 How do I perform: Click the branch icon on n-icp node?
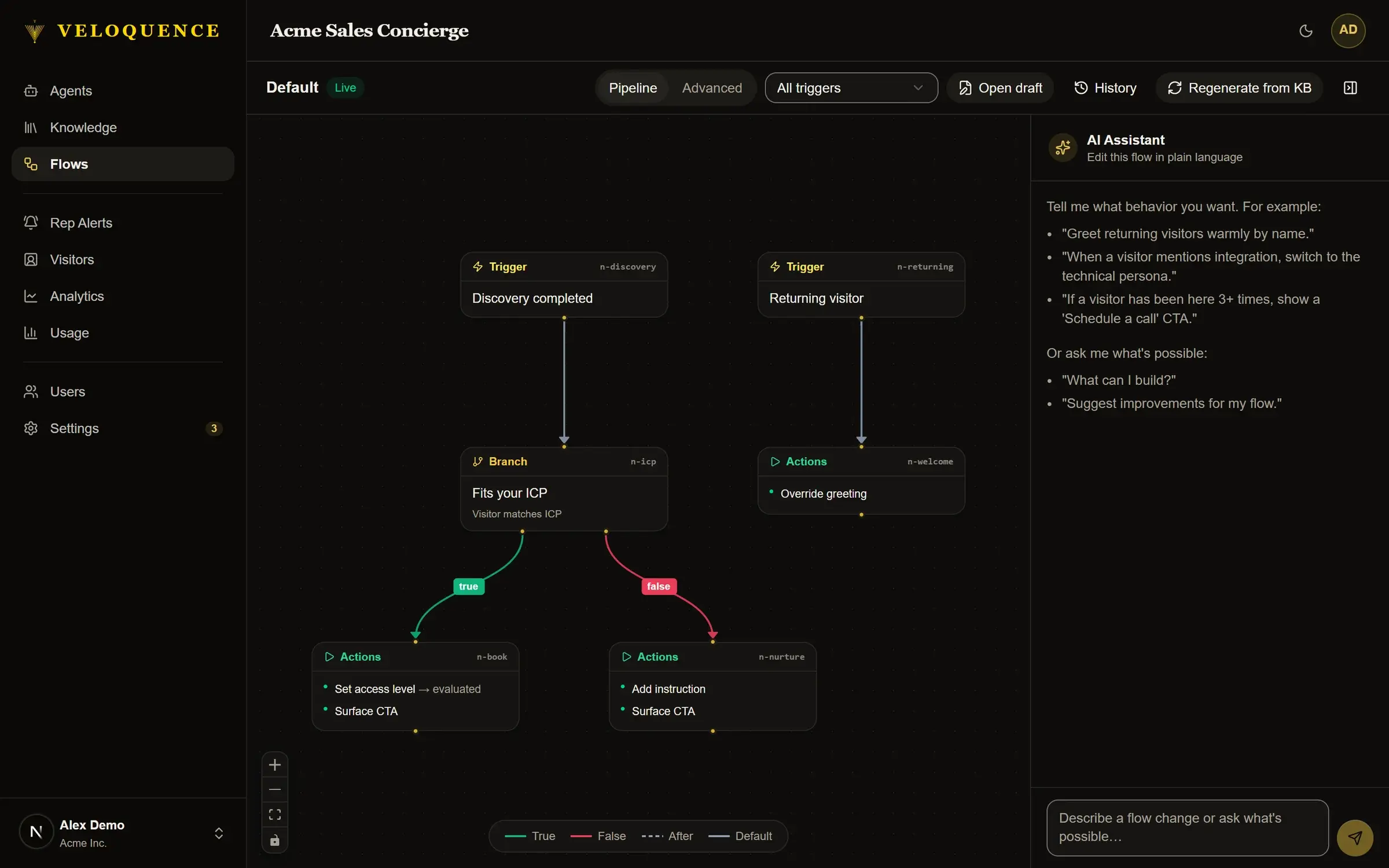tap(477, 462)
